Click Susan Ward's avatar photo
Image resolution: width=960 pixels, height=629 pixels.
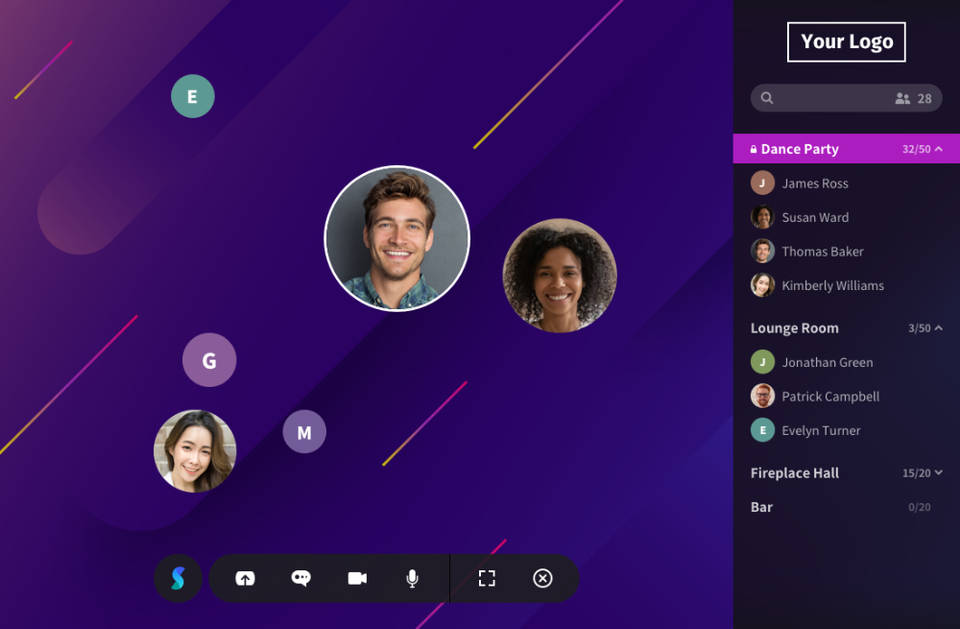click(x=762, y=217)
